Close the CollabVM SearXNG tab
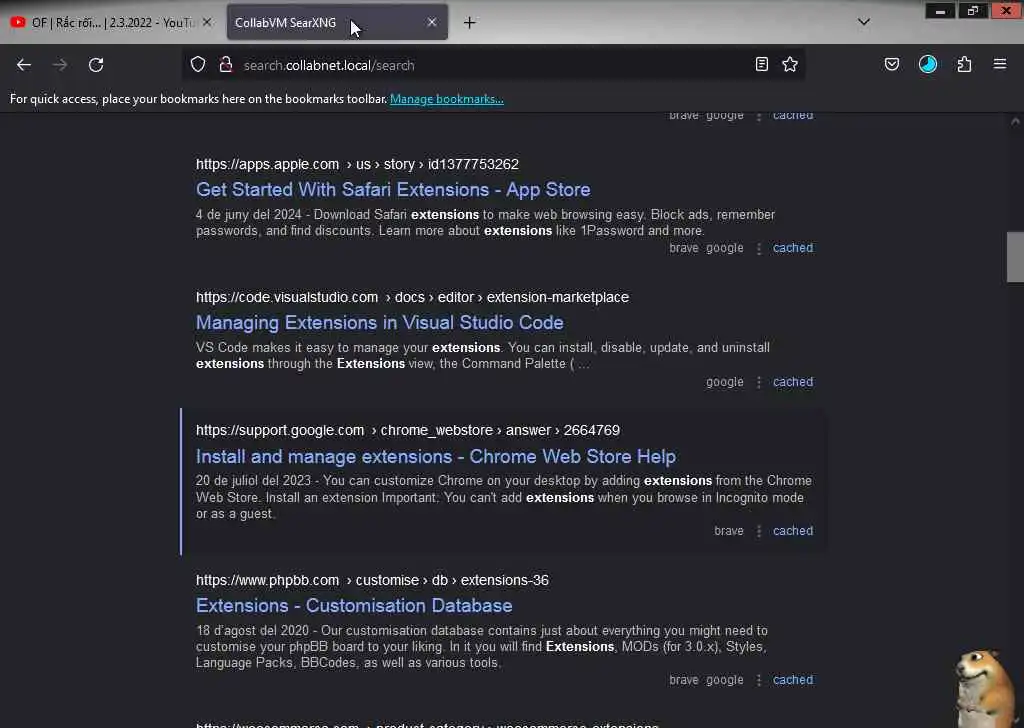The image size is (1024, 728). pos(432,22)
